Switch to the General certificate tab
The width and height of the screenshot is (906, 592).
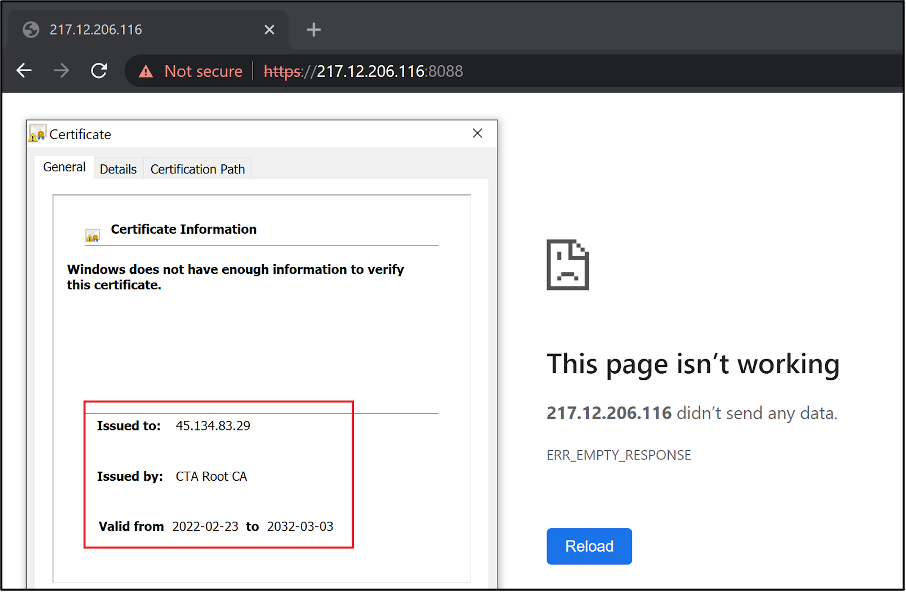pyautogui.click(x=64, y=168)
